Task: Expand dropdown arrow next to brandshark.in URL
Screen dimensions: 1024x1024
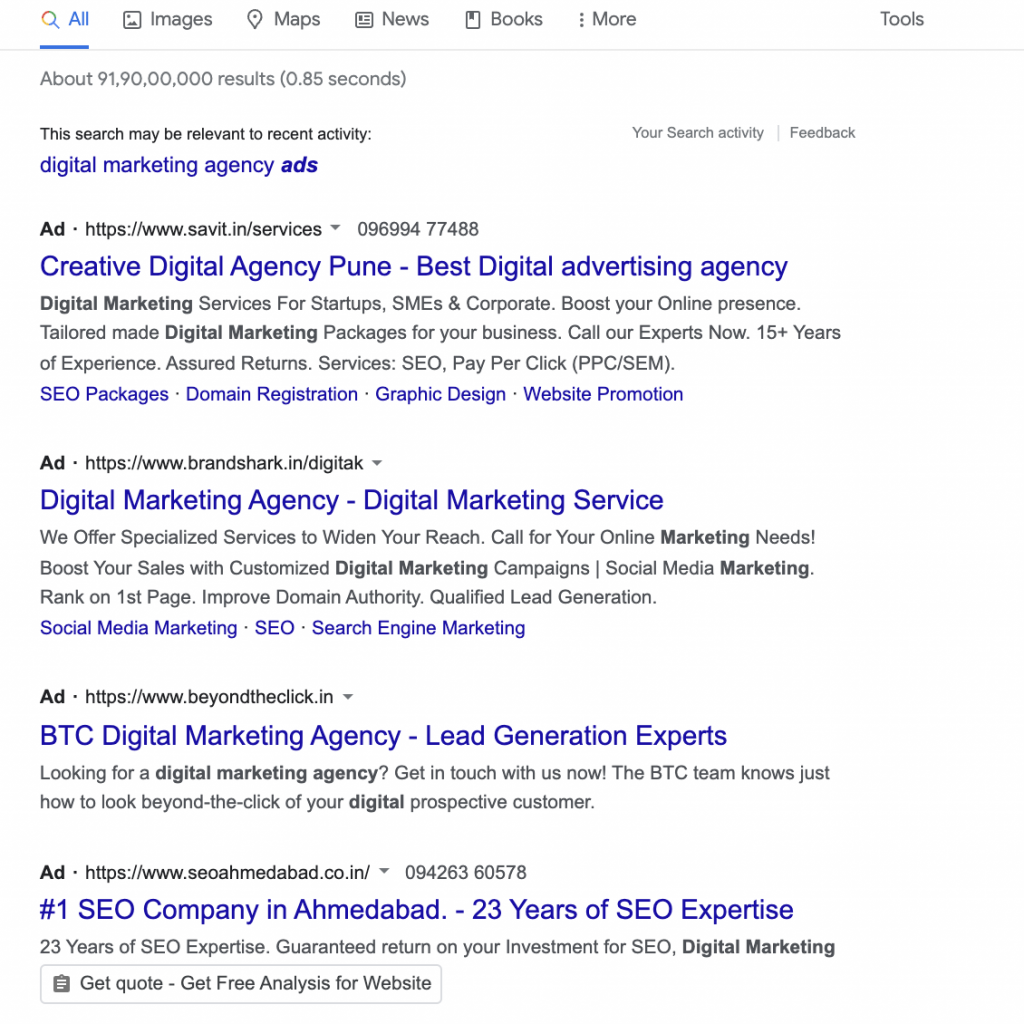Action: [x=377, y=463]
